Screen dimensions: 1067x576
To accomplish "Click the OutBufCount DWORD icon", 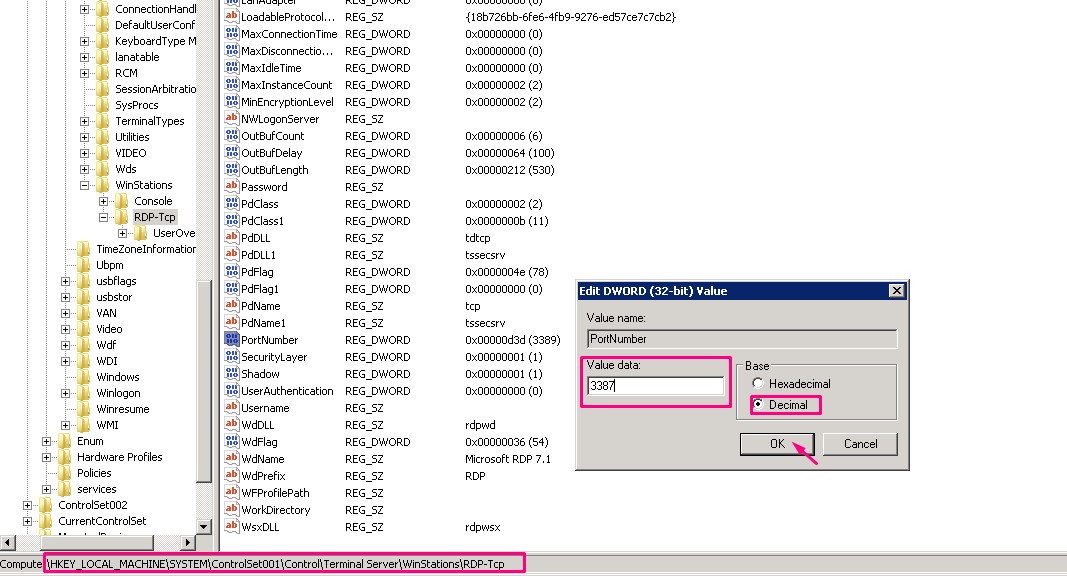I will (231, 135).
